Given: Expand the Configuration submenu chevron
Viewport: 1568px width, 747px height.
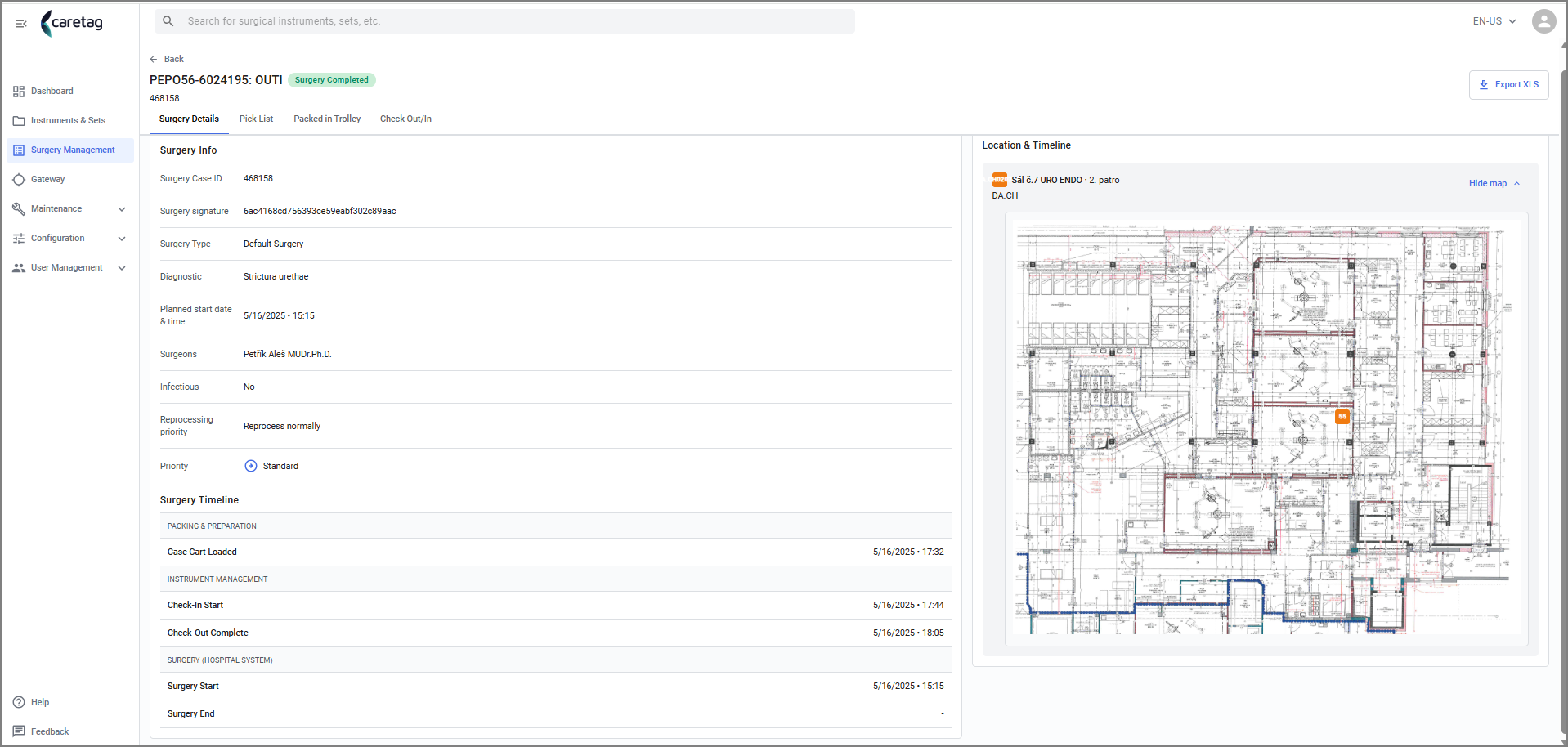Looking at the screenshot, I should [x=122, y=239].
